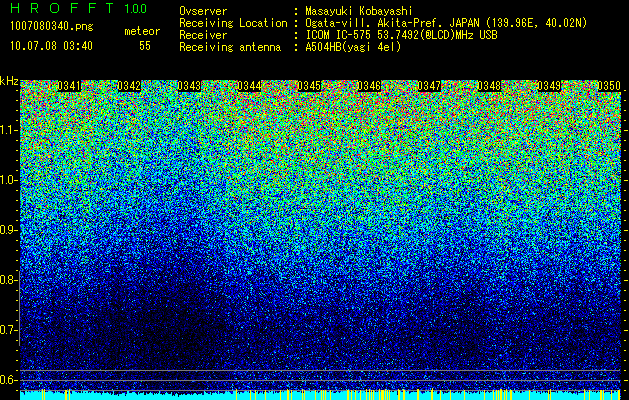Click the 0350 time marker label

609,86
